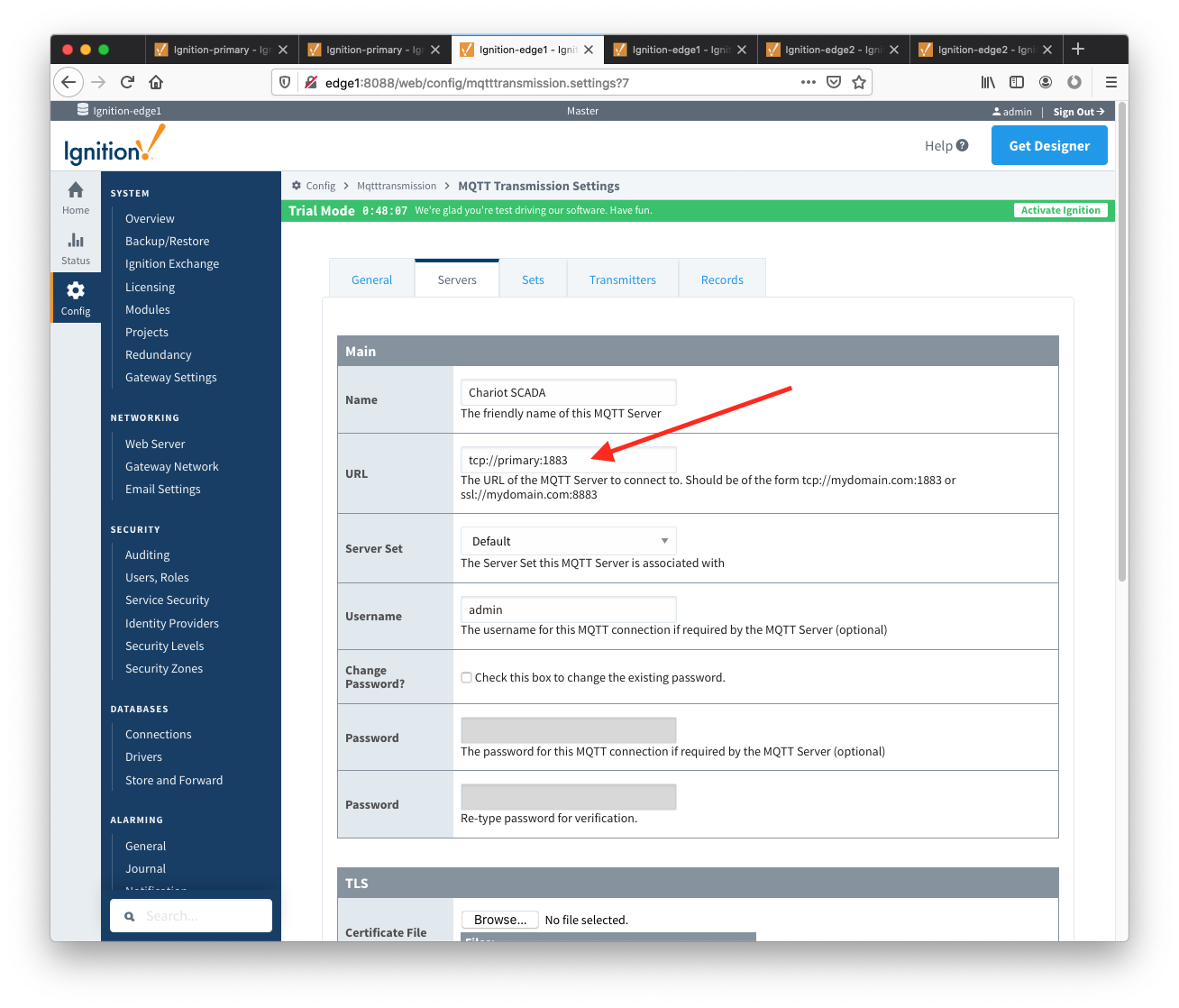Click Mqtttransmission breadcrumb link
This screenshot has width=1179, height=1008.
click(397, 186)
